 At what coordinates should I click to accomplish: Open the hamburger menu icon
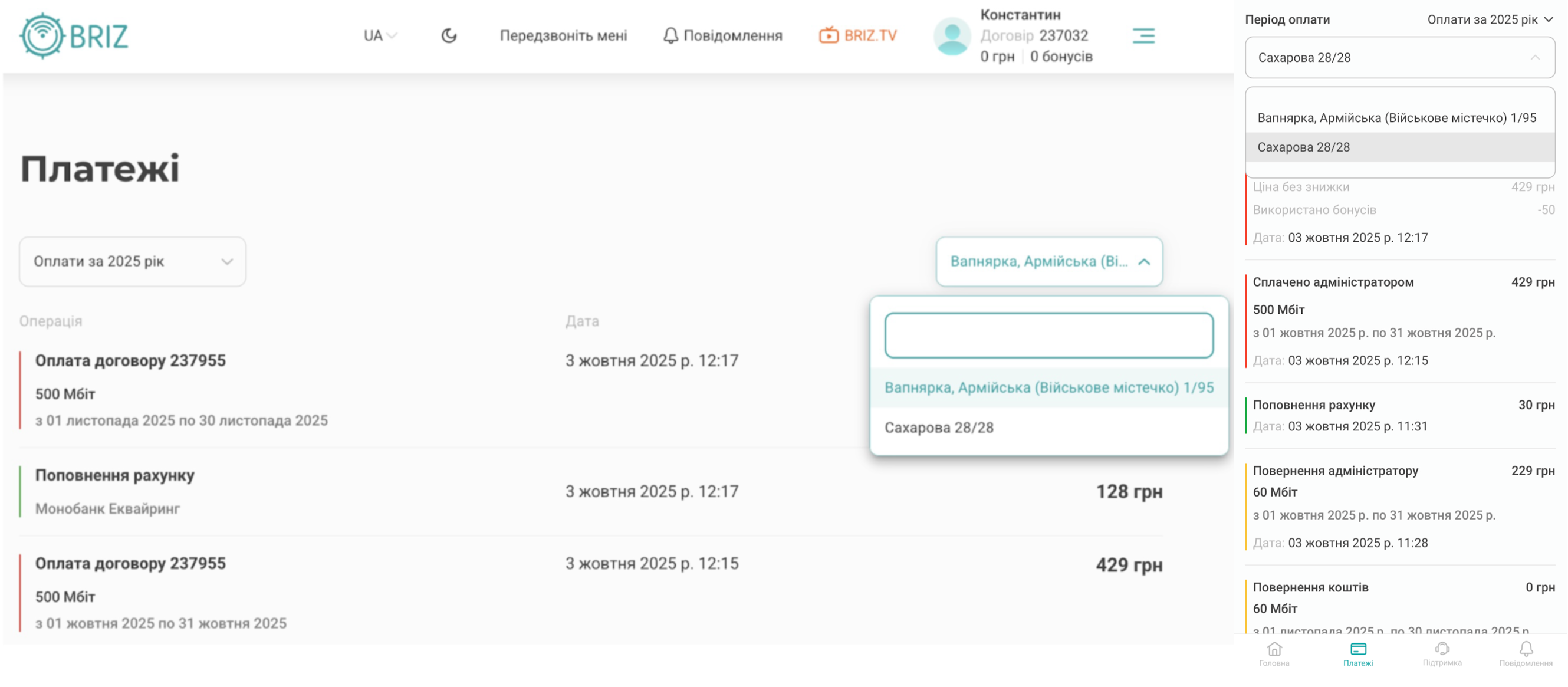[1142, 35]
